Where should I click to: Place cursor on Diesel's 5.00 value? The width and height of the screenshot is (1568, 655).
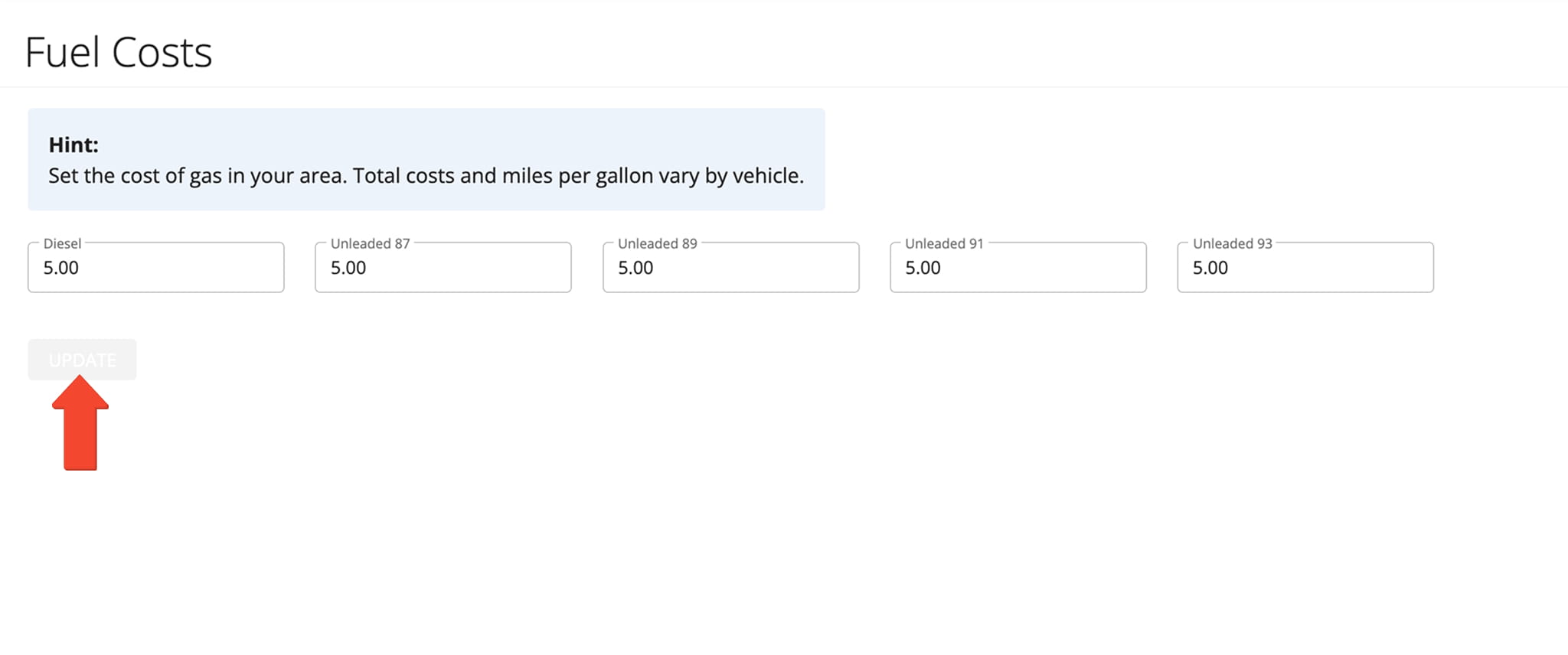pos(61,268)
